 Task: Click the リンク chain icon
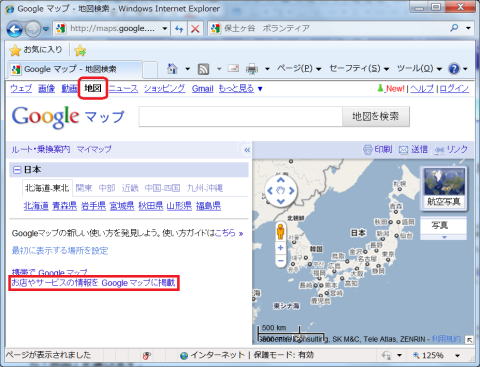point(439,150)
